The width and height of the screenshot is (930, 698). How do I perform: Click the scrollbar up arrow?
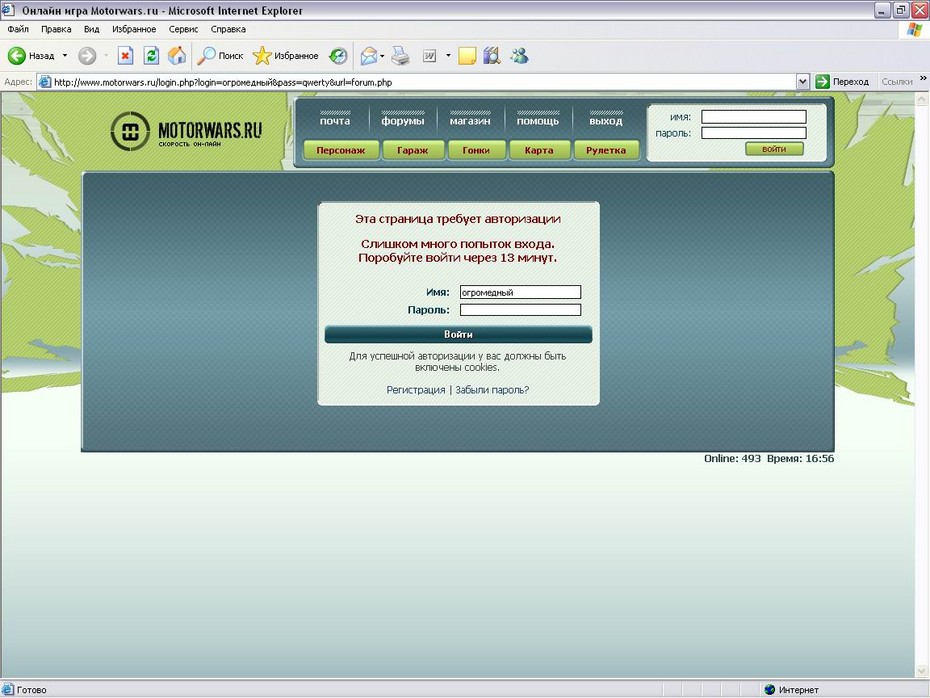point(922,99)
